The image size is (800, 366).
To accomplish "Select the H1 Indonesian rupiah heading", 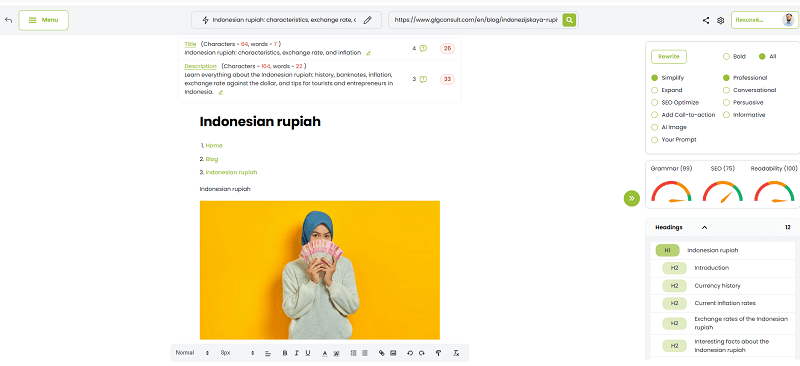I will tap(722, 250).
